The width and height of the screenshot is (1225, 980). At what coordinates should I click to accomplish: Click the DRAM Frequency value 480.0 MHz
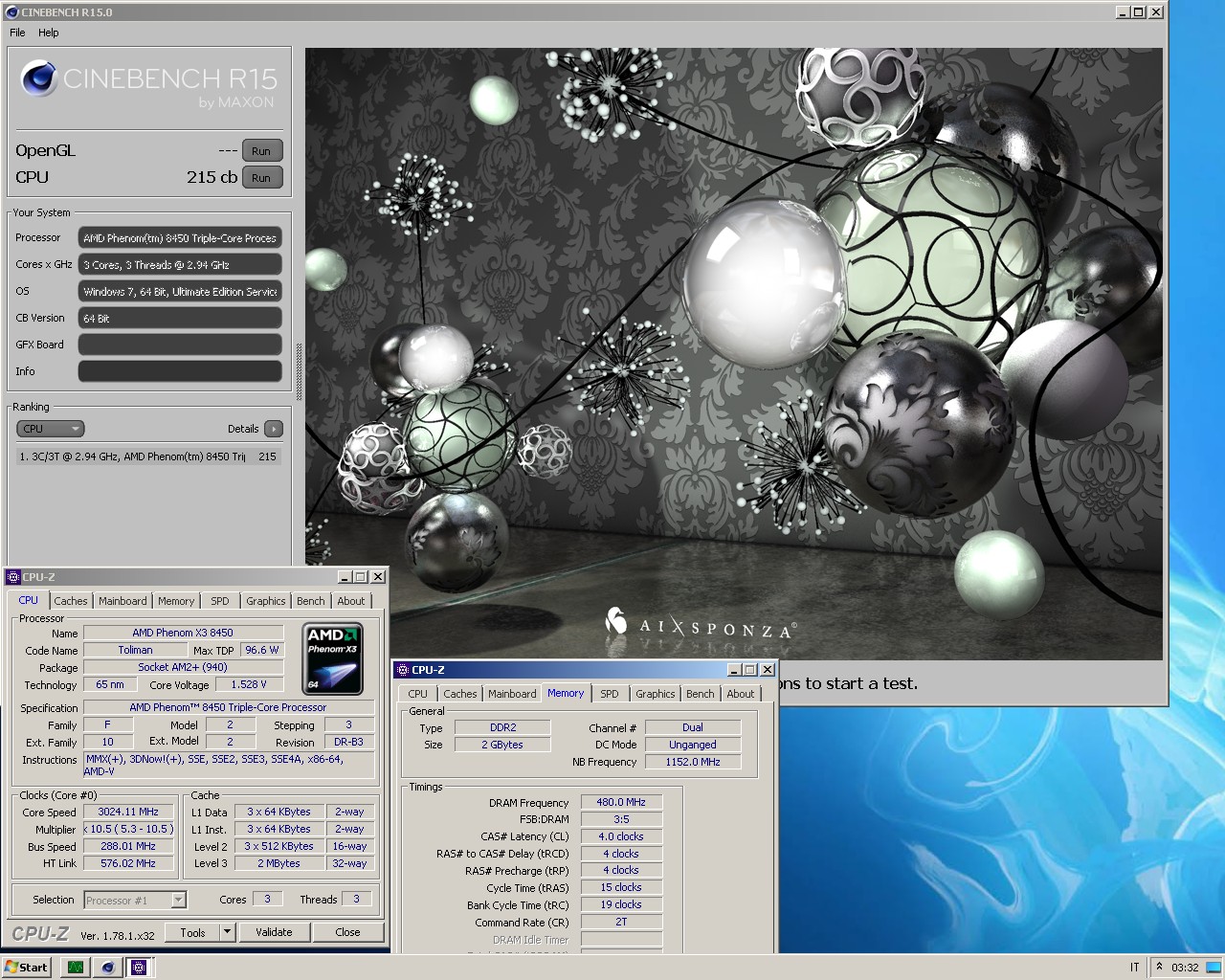621,802
